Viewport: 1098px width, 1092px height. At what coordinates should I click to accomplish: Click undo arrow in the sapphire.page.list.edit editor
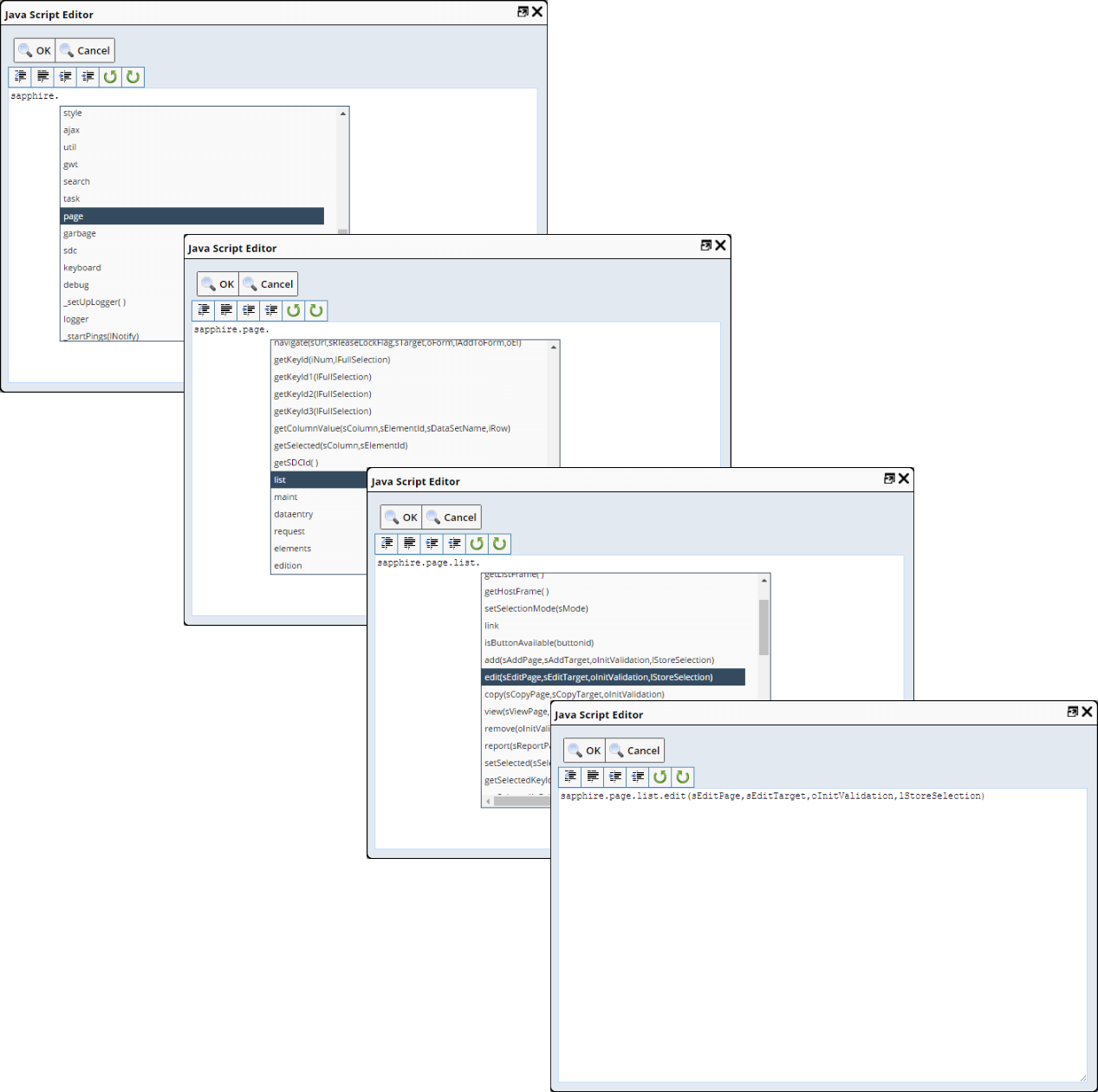[x=659, y=777]
